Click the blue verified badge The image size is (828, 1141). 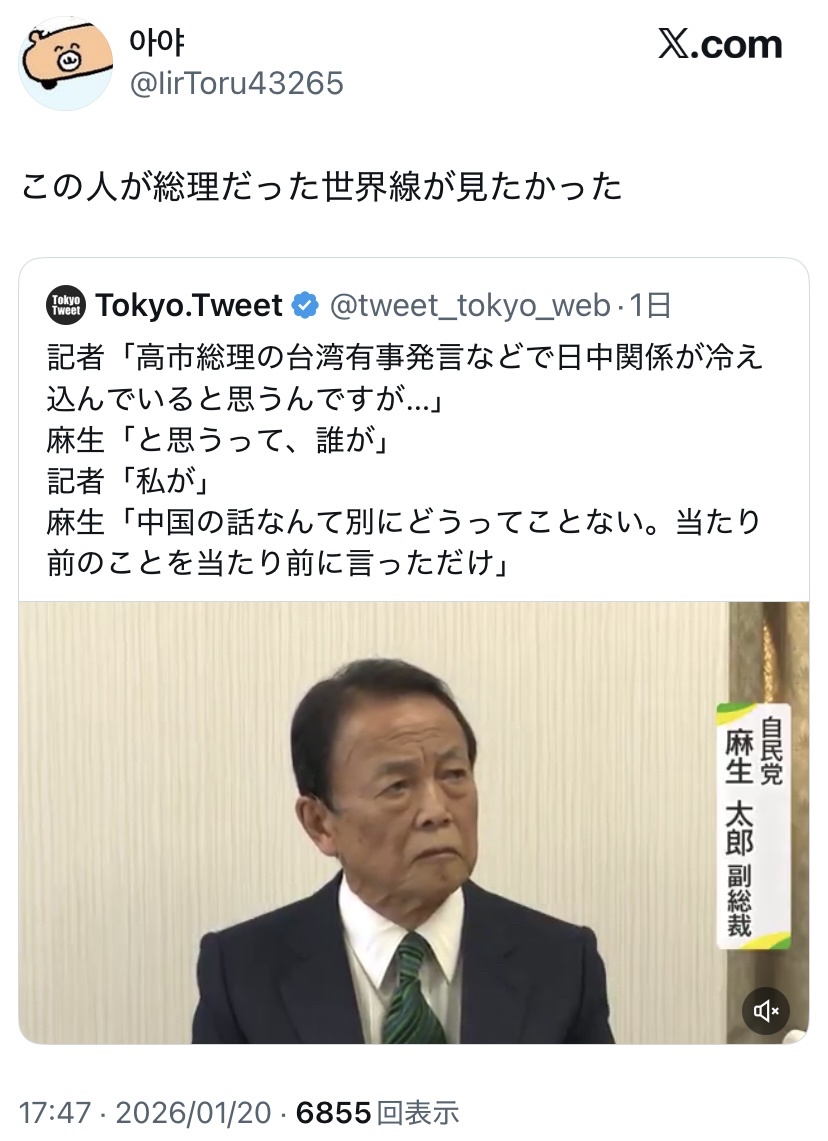pyautogui.click(x=305, y=306)
